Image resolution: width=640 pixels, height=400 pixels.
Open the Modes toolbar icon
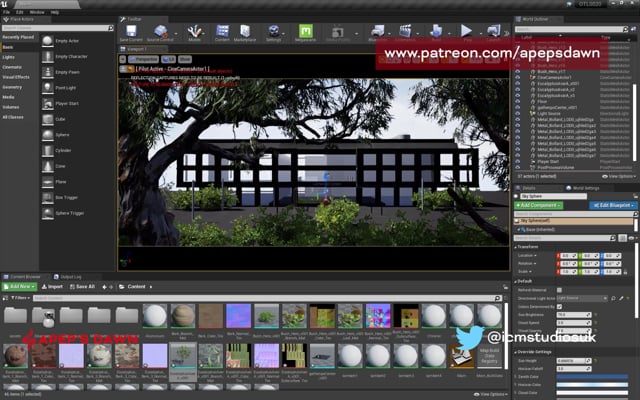(194, 31)
